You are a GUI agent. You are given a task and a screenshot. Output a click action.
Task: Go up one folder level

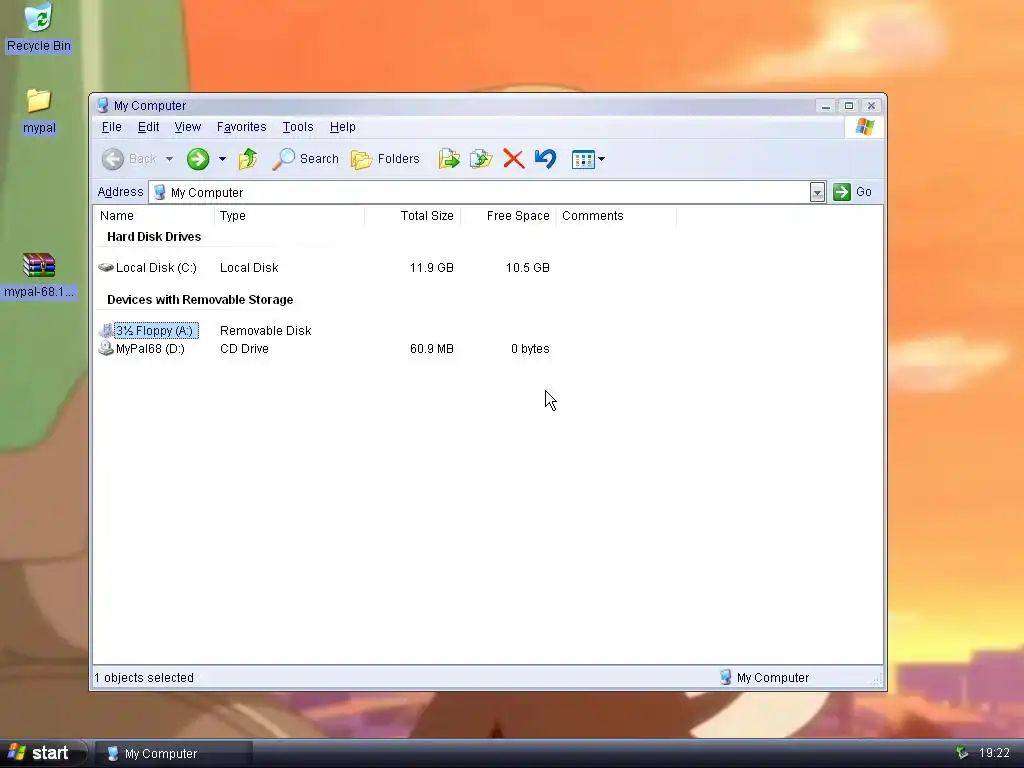pos(248,159)
